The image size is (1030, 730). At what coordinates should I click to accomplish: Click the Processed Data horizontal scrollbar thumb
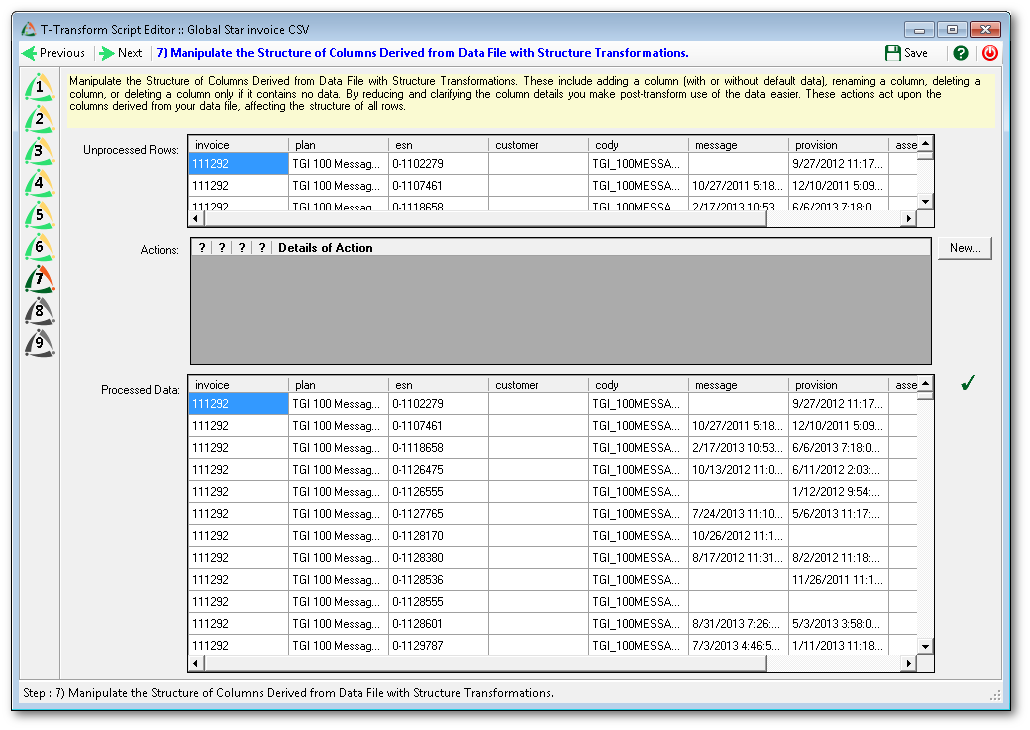(x=485, y=664)
